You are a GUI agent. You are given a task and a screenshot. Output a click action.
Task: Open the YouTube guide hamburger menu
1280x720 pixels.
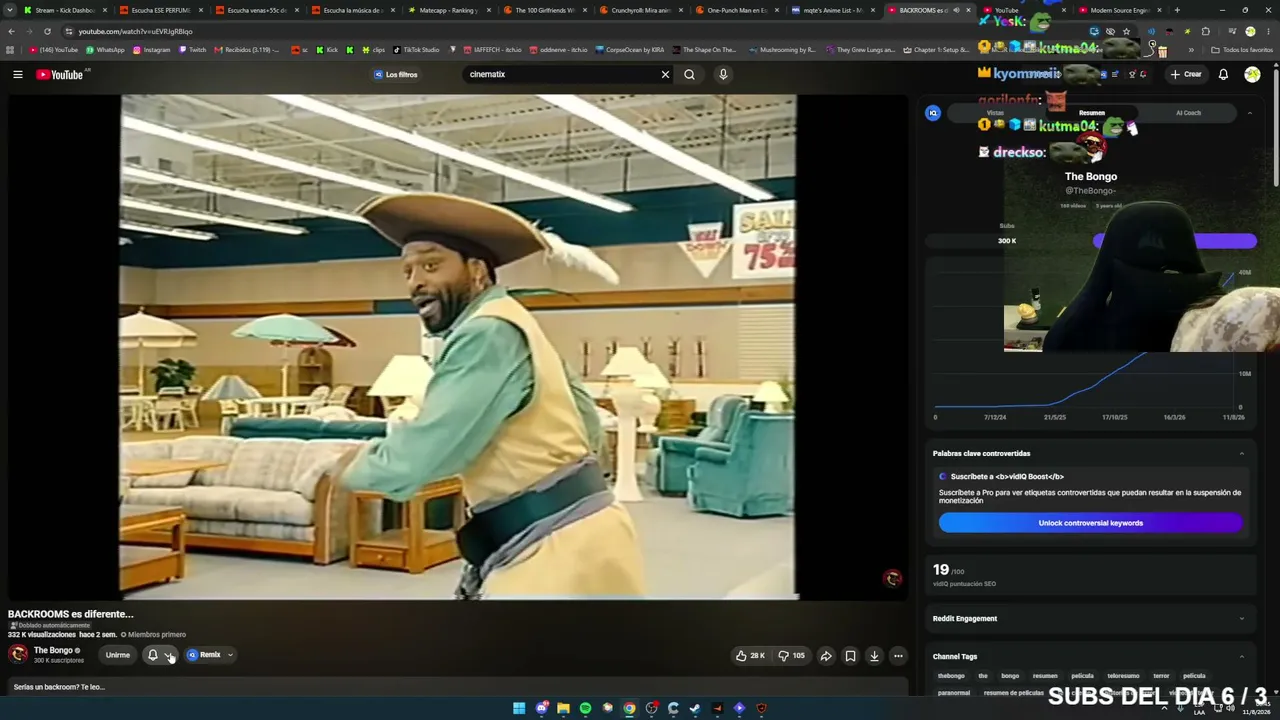18,74
